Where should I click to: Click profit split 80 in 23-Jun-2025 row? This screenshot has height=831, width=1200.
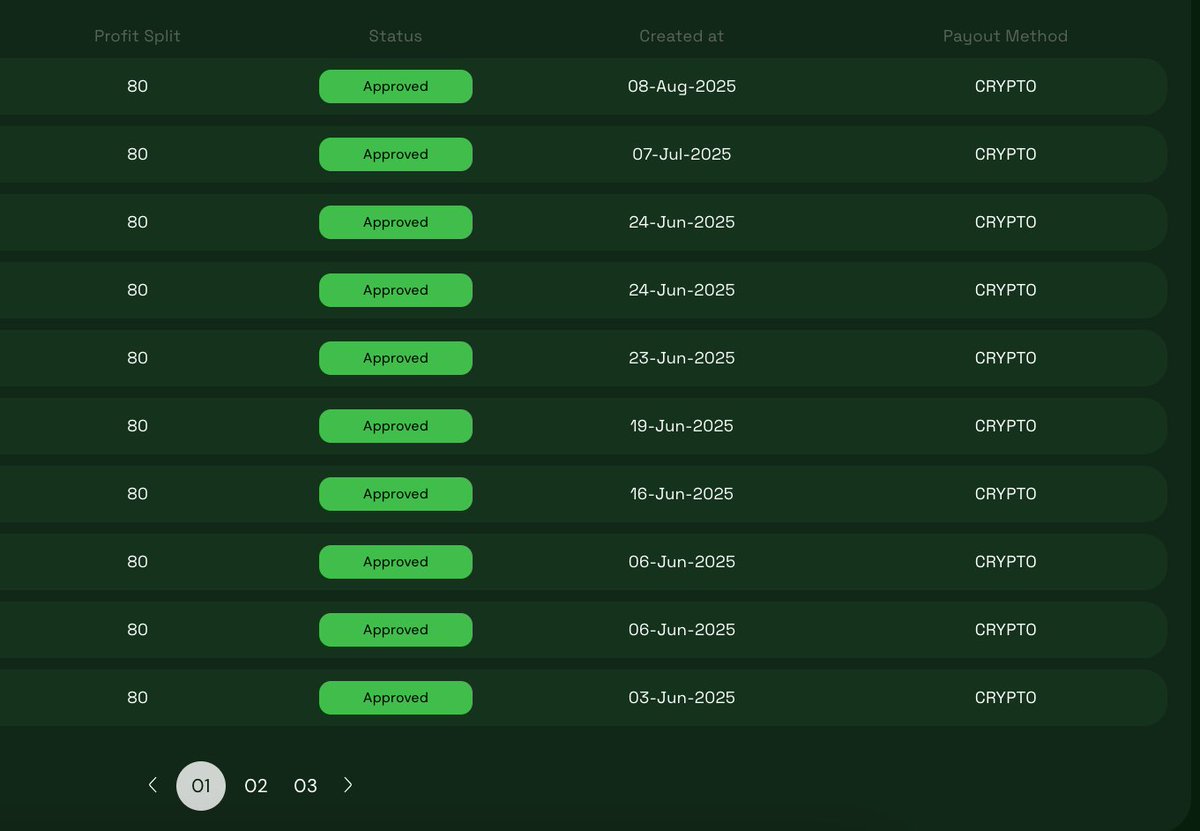pos(137,358)
